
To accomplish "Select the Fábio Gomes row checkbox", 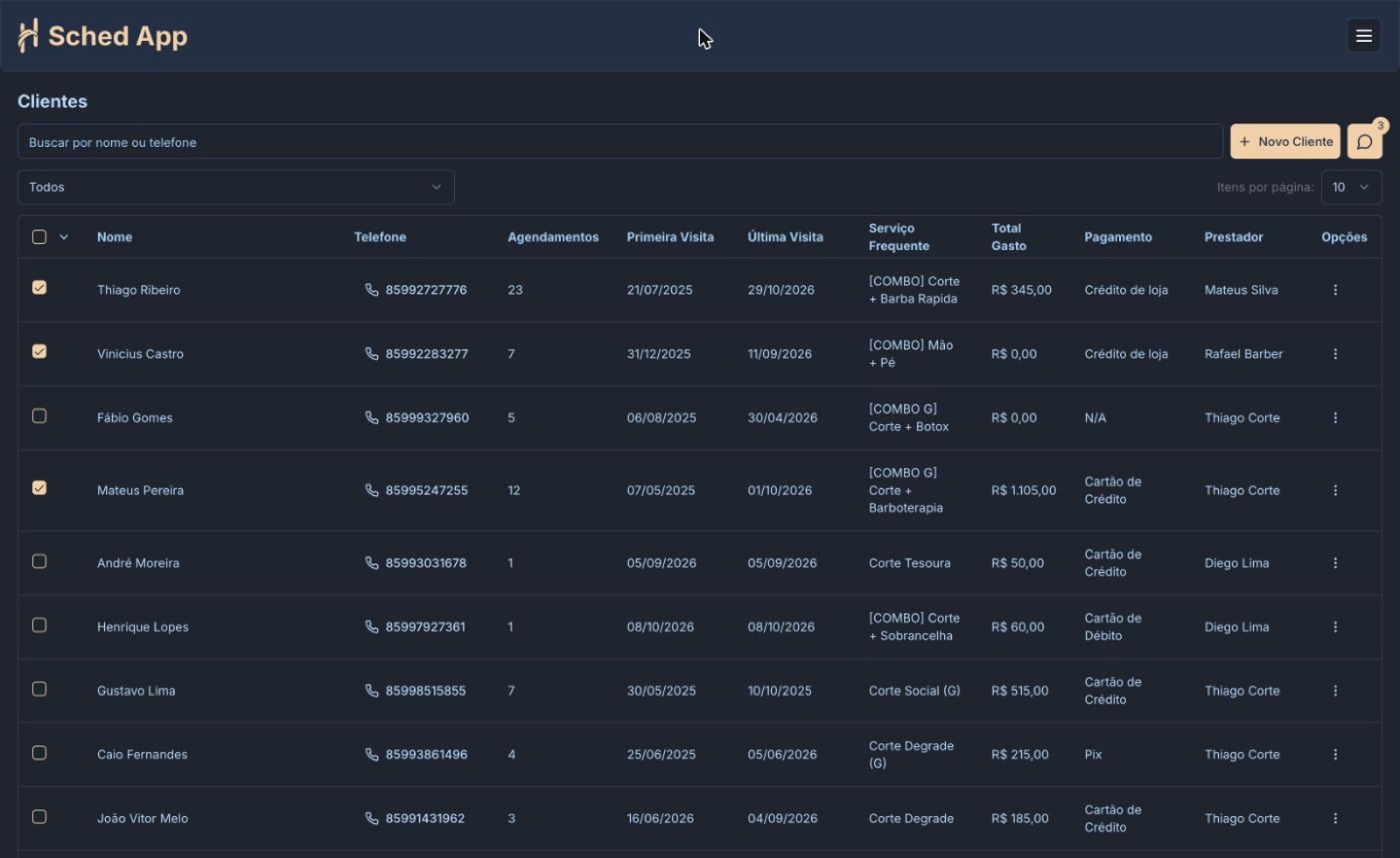I will tap(39, 416).
